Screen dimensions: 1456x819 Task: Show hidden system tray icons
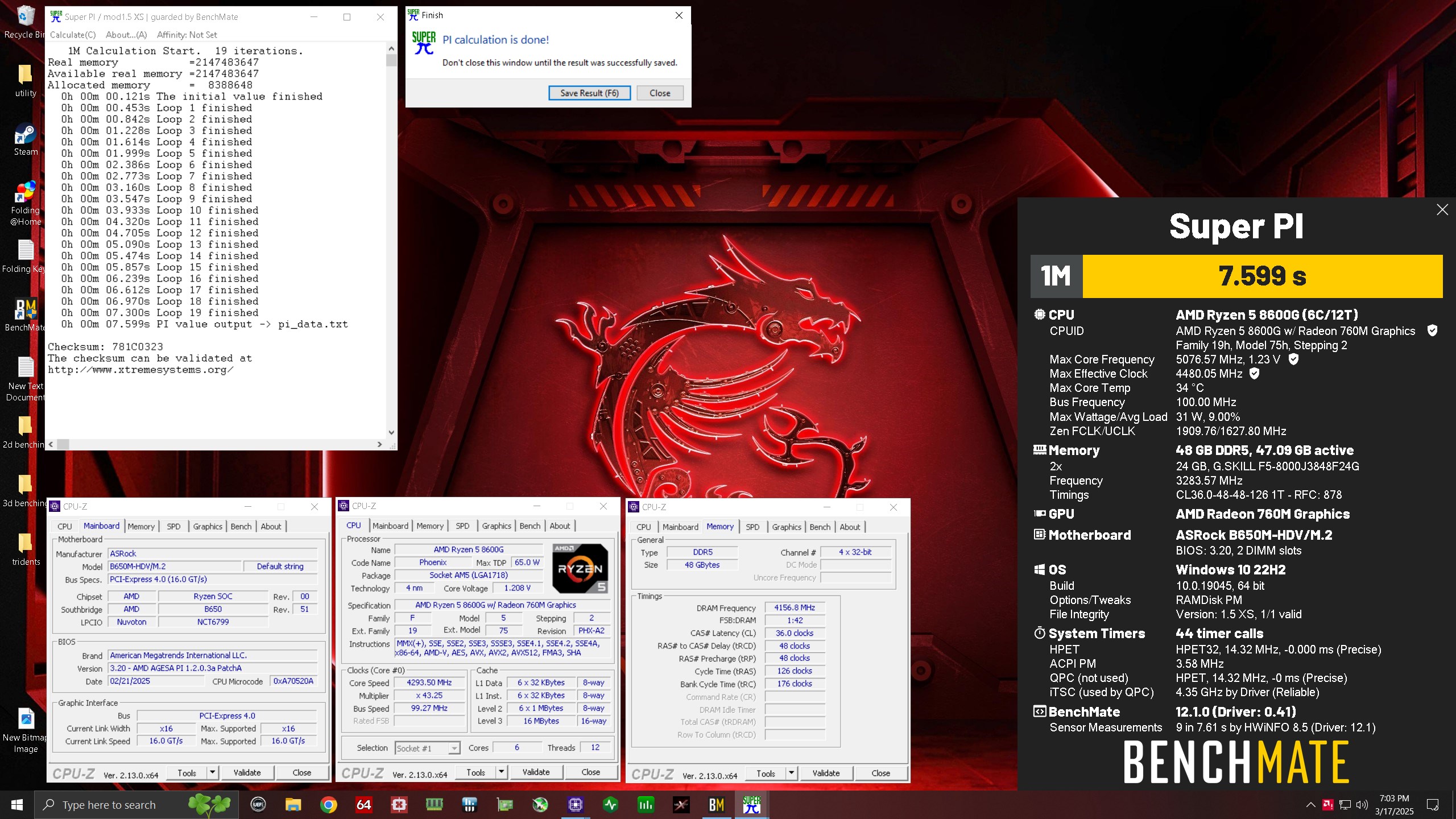pyautogui.click(x=1310, y=805)
